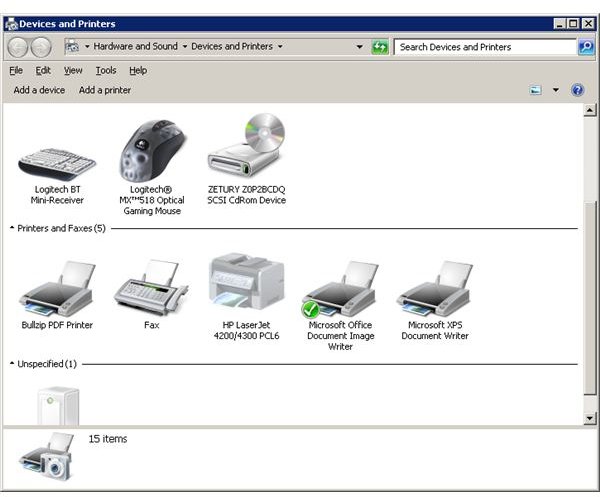The width and height of the screenshot is (600, 497).
Task: Open the View menu
Action: [x=73, y=70]
